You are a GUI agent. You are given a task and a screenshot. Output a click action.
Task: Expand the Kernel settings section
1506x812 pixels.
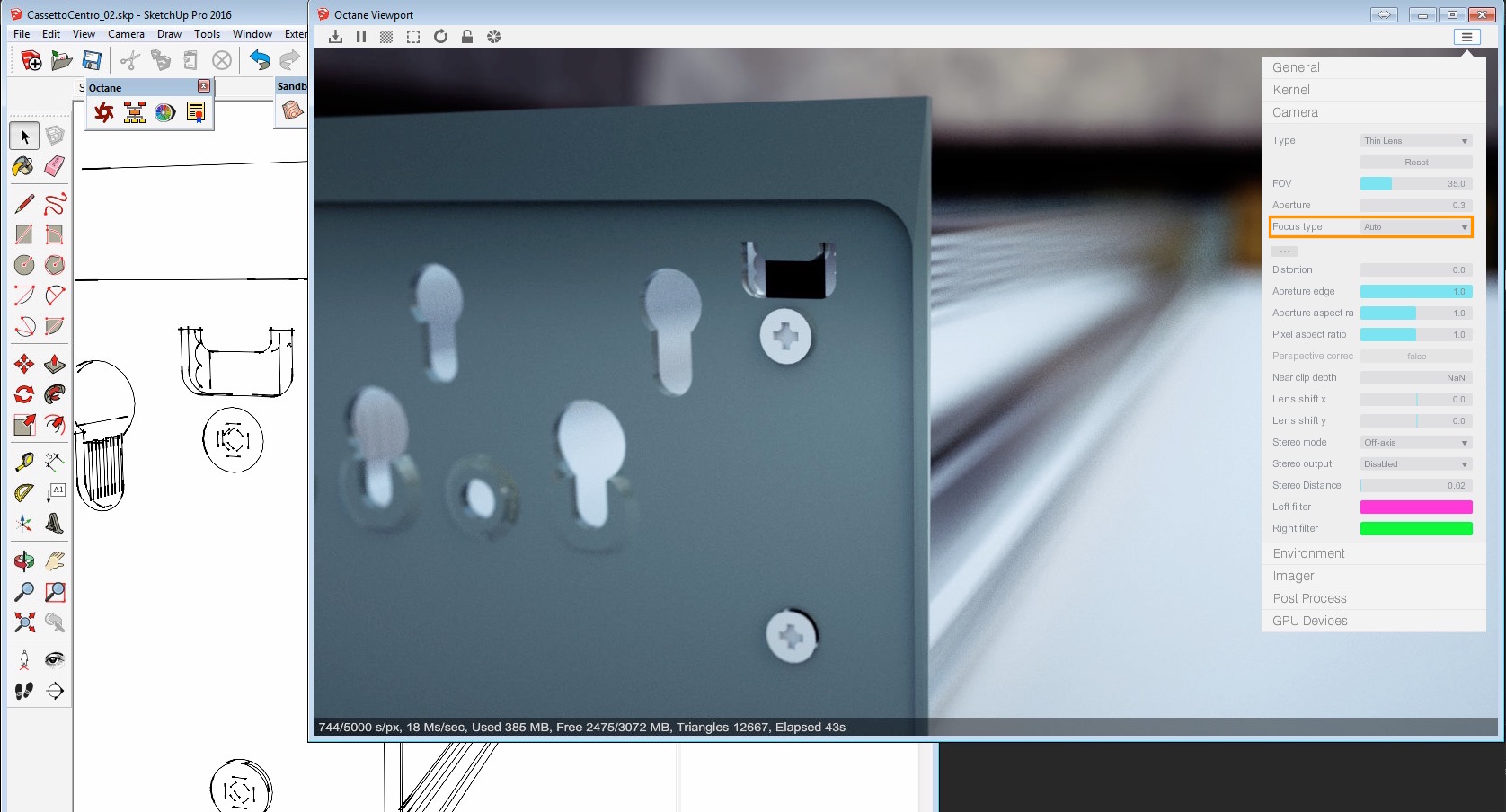(1373, 90)
